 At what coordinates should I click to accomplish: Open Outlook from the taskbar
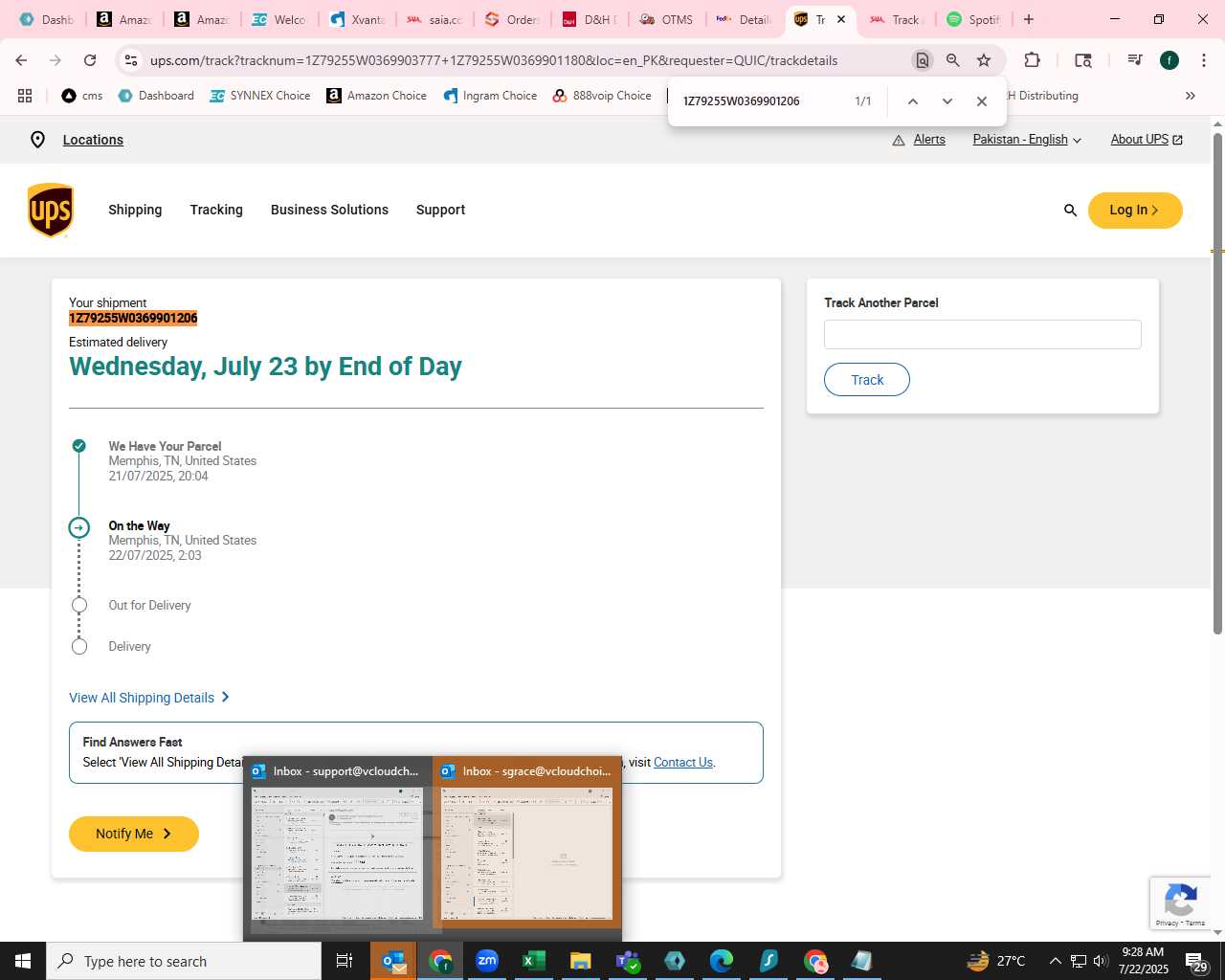coord(394,961)
